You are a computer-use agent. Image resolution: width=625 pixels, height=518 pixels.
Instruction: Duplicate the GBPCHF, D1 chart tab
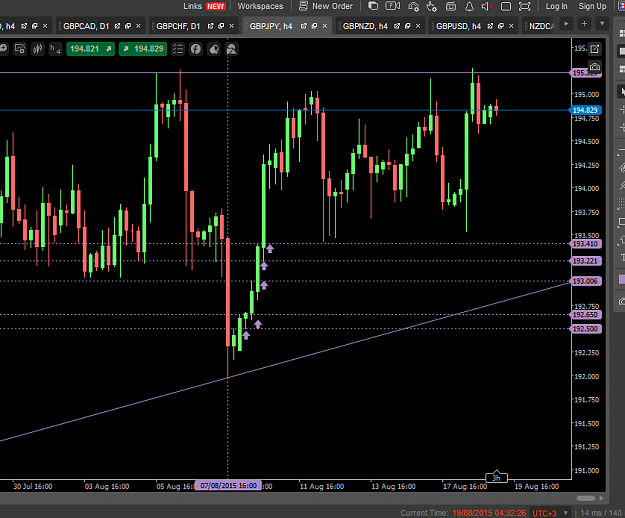(221, 26)
